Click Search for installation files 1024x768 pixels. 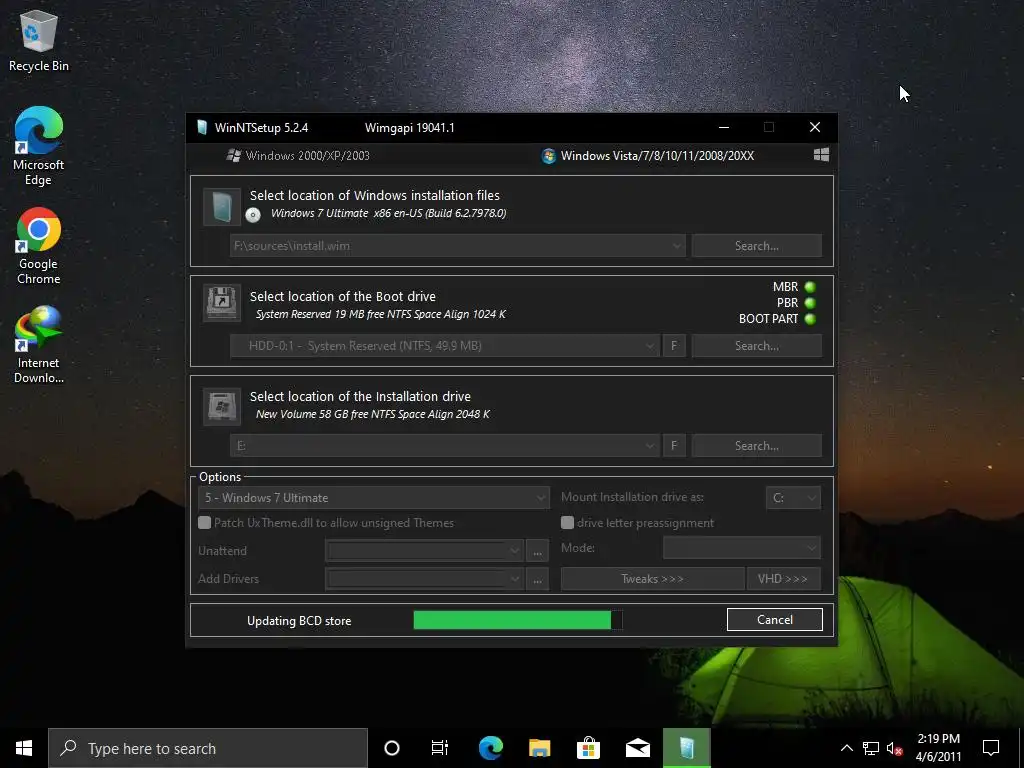pos(756,246)
